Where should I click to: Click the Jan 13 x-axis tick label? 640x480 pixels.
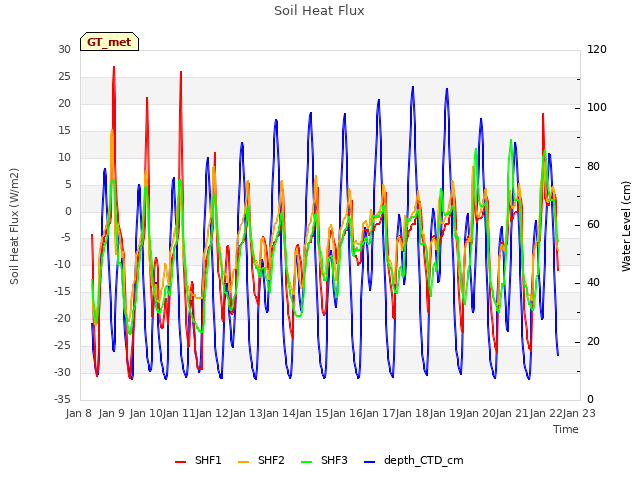pos(245,413)
